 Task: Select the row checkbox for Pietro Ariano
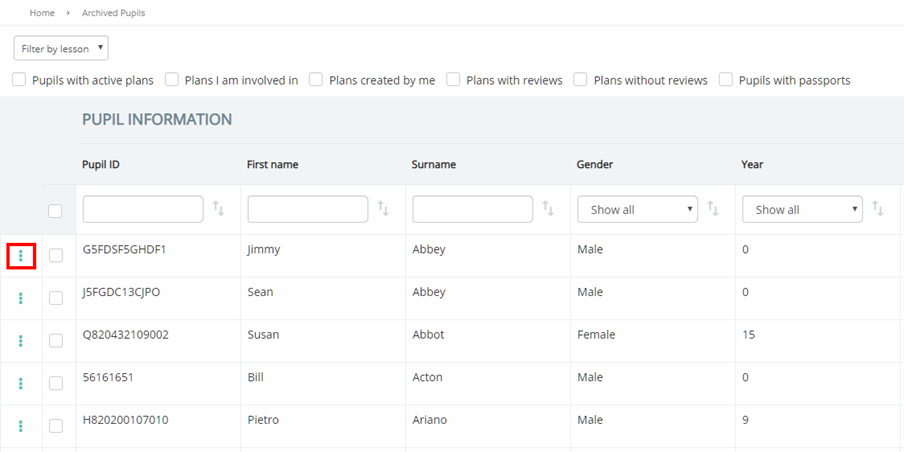(x=56, y=426)
